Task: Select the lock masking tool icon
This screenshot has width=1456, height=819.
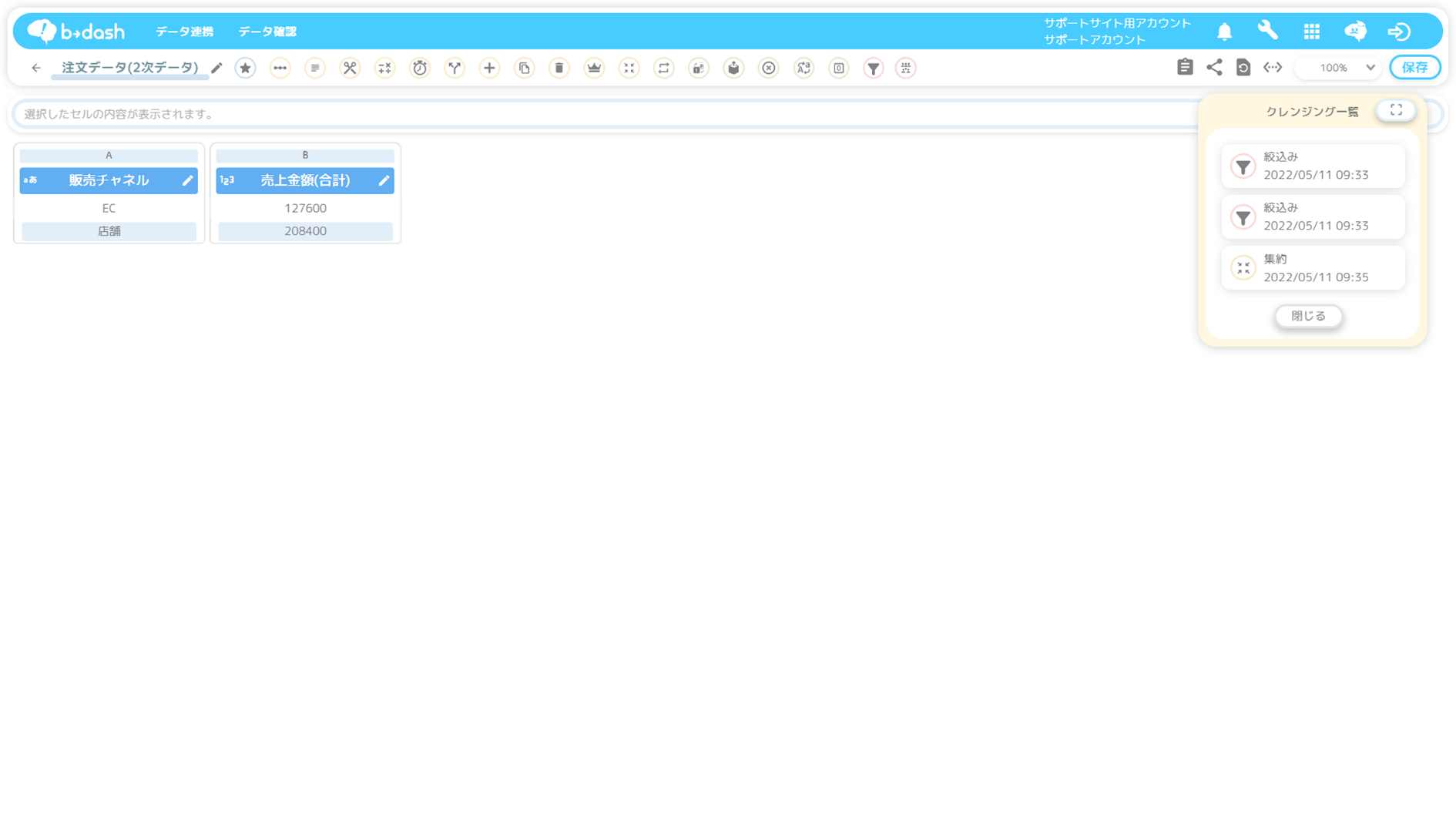Action: pyautogui.click(x=699, y=68)
